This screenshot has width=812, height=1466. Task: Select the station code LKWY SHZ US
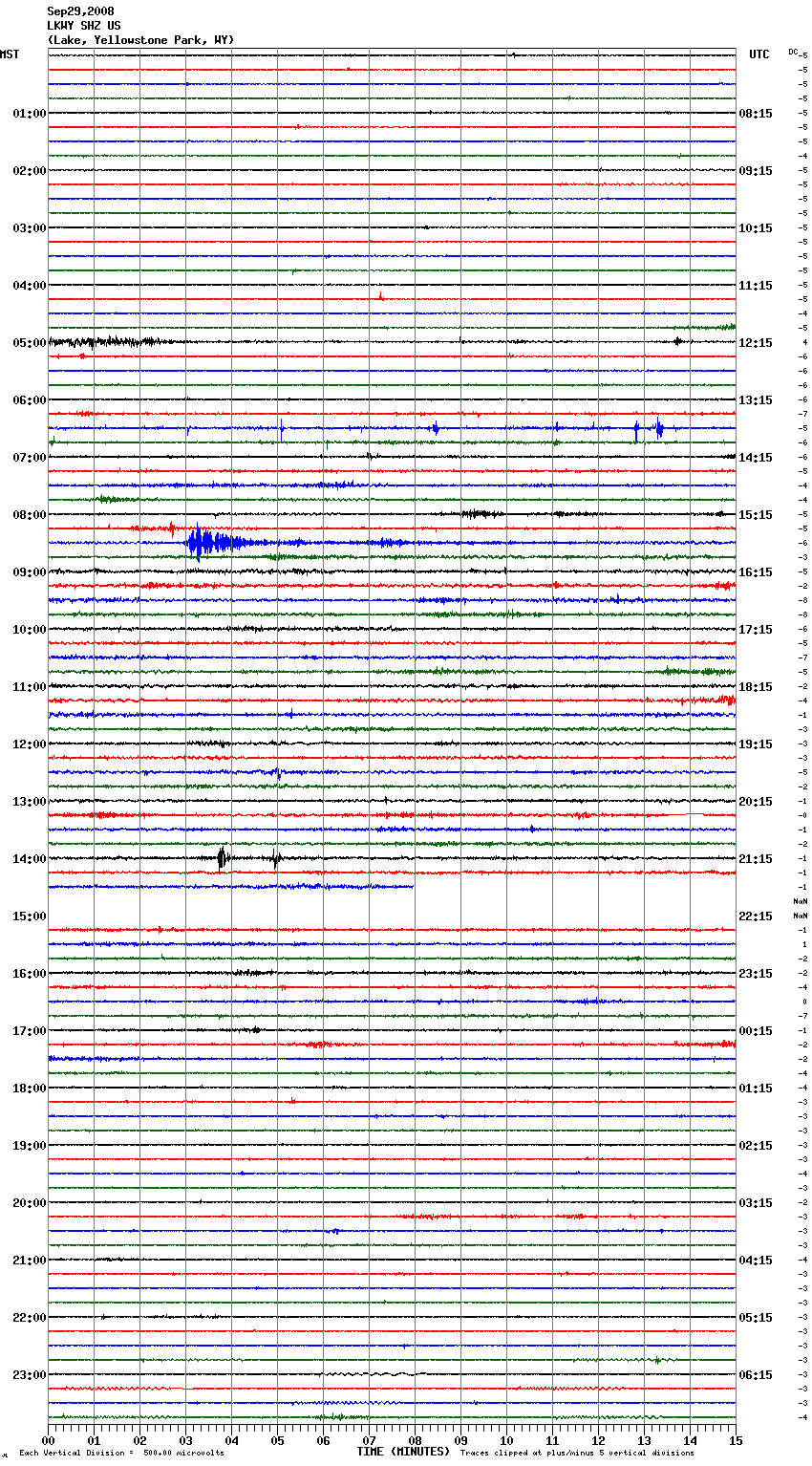pyautogui.click(x=84, y=26)
